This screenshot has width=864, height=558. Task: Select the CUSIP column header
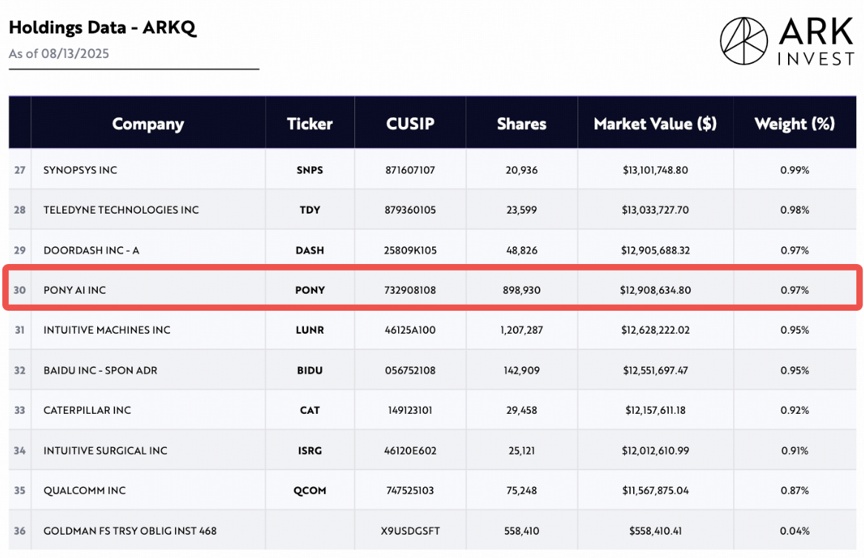tap(410, 124)
